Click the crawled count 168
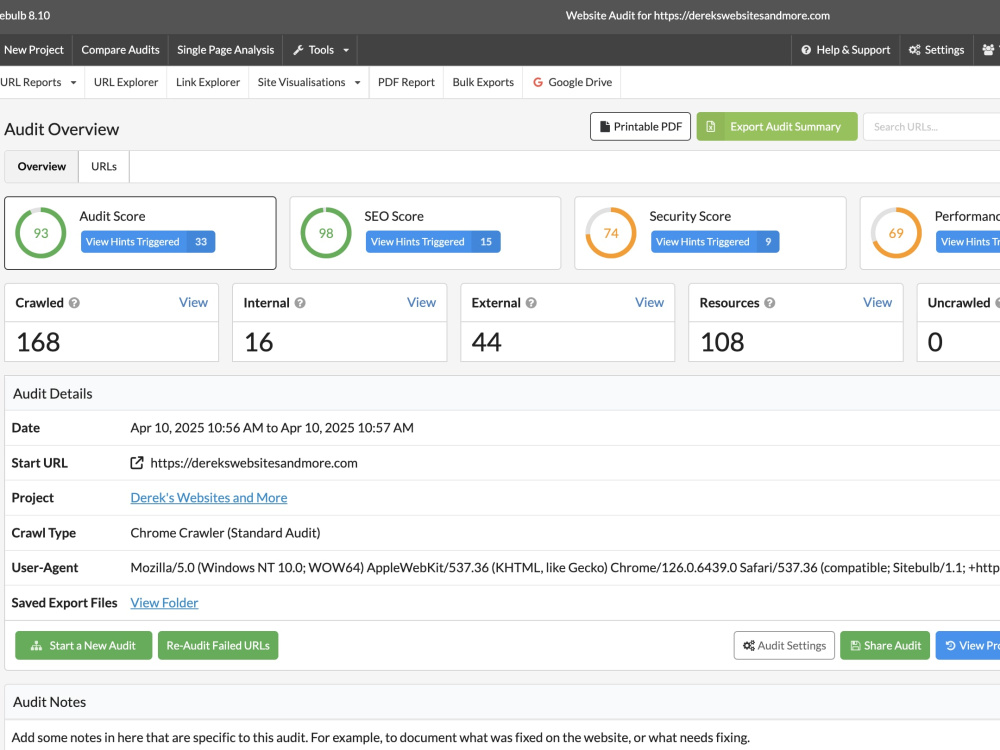This screenshot has height=750, width=1000. [x=38, y=342]
